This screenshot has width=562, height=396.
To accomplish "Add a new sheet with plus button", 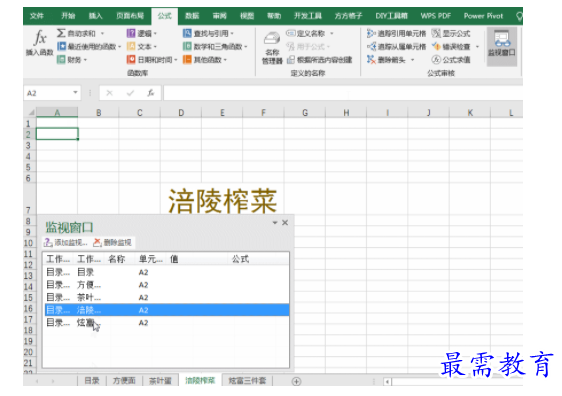I will [x=296, y=381].
